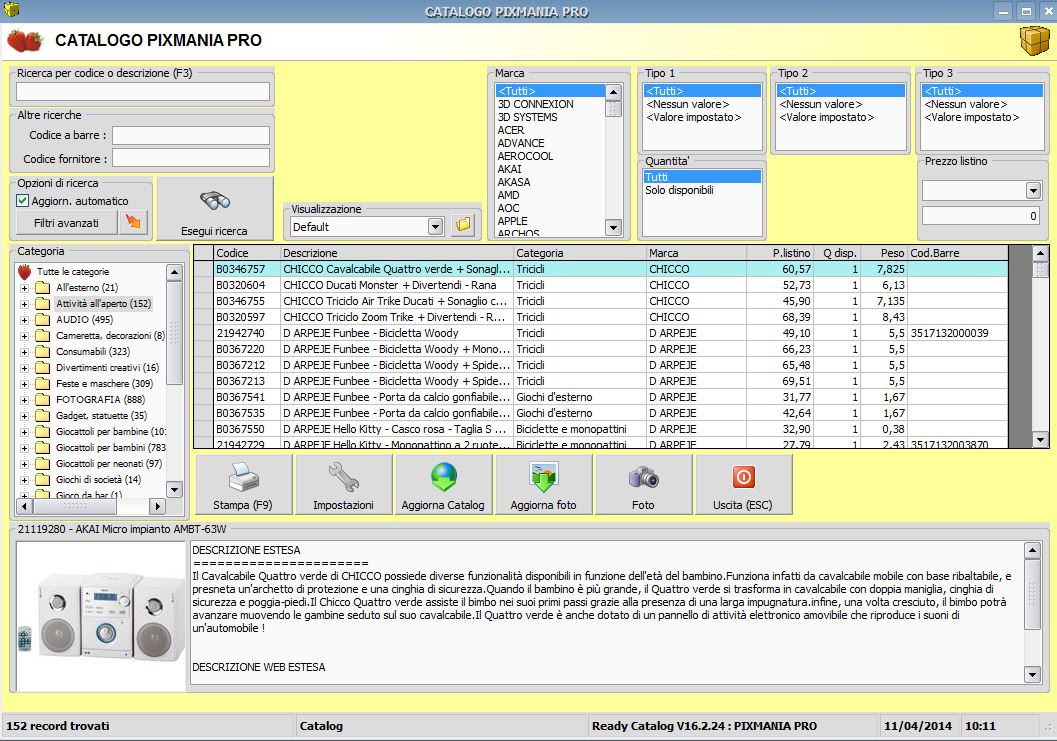Viewport: 1057px width, 741px height.
Task: Click the folder icon for All'esterno (21)
Action: [x=42, y=287]
